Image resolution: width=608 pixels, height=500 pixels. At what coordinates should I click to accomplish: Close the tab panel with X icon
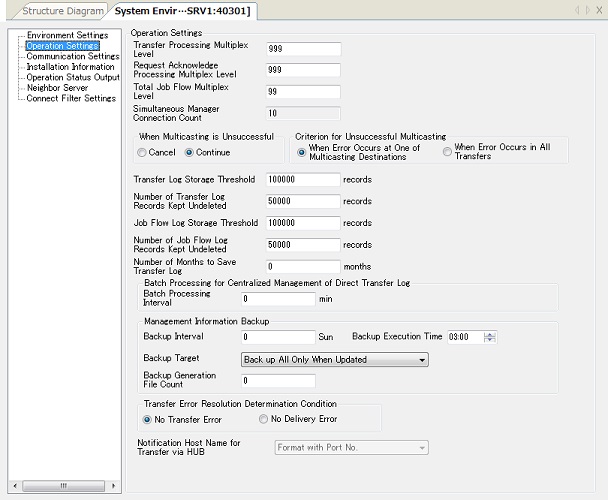[x=598, y=10]
